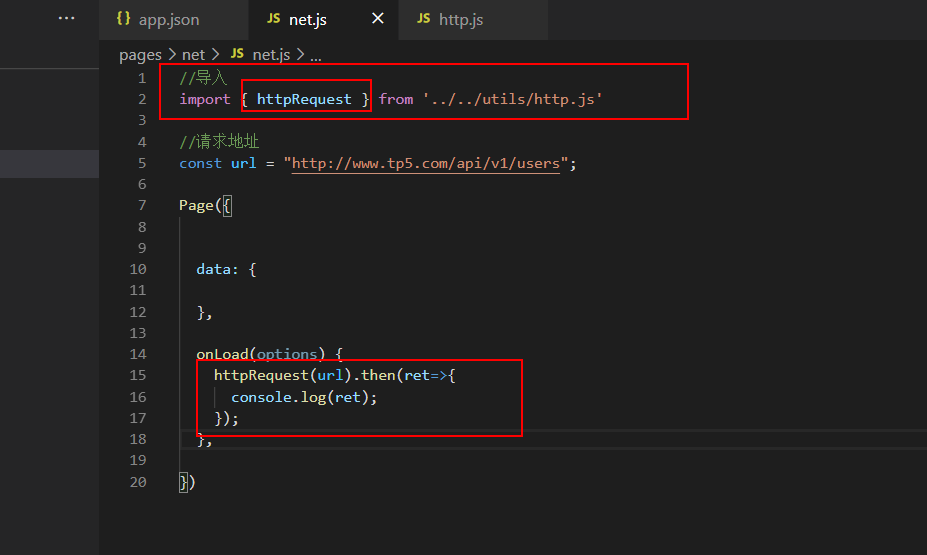Image resolution: width=927 pixels, height=555 pixels.
Task: Click line number 14 in the gutter
Action: (138, 354)
